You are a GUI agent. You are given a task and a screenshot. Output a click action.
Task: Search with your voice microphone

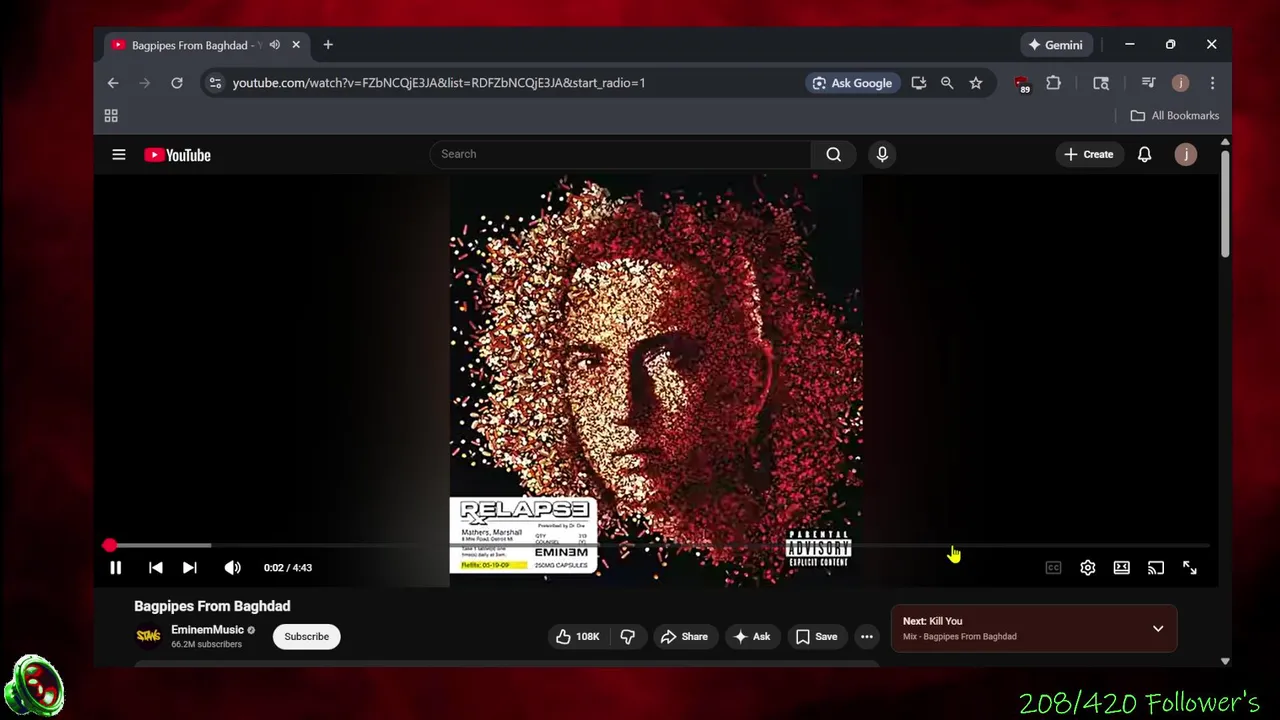[x=882, y=154]
